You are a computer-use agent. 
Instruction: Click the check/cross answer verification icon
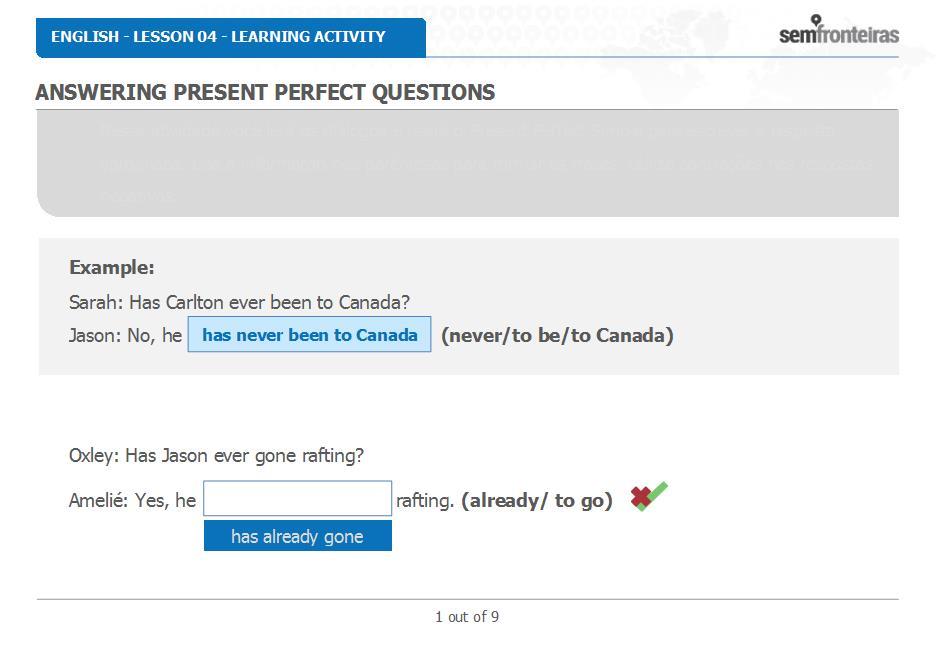pos(649,497)
